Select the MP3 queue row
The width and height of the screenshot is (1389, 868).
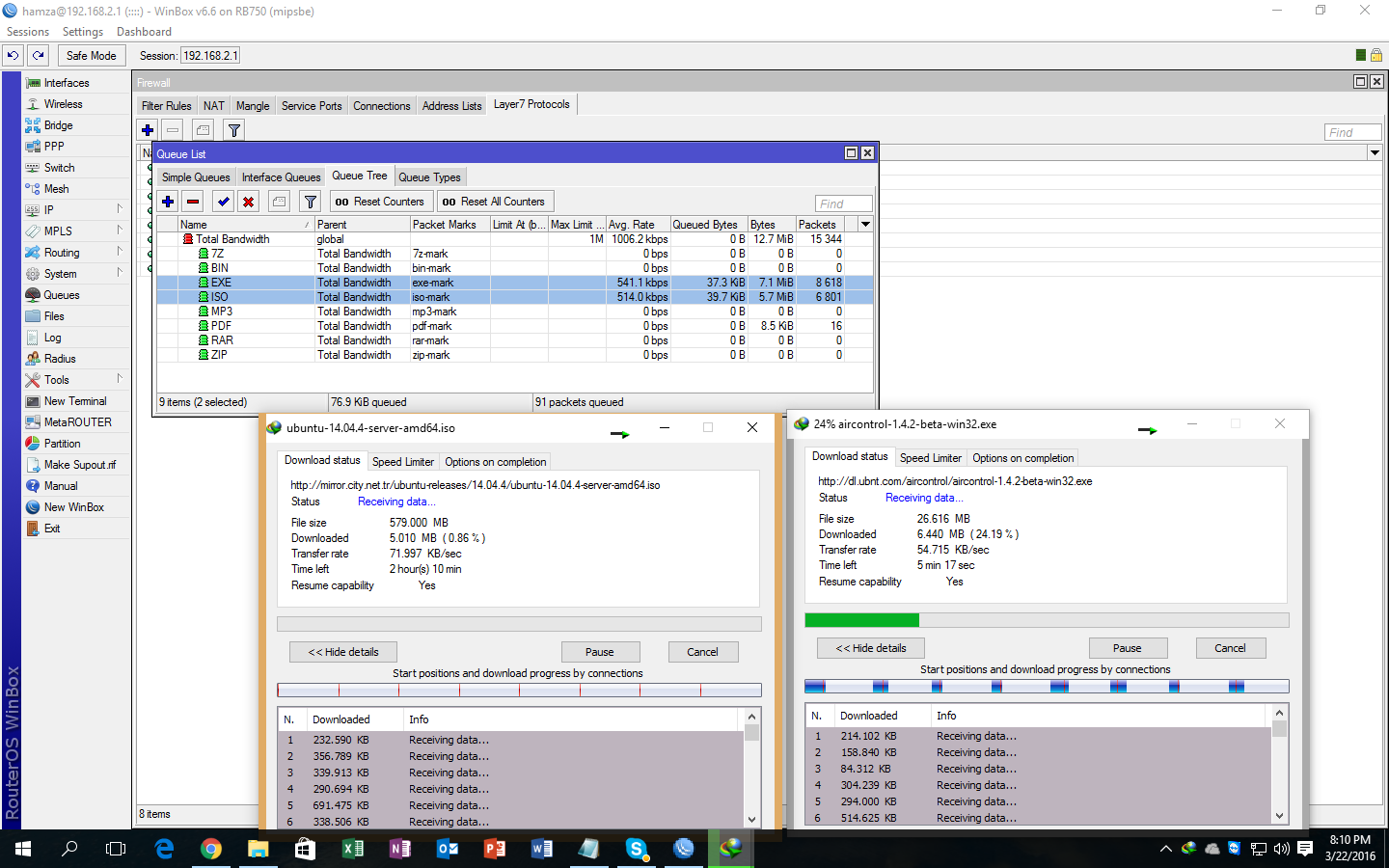515,312
